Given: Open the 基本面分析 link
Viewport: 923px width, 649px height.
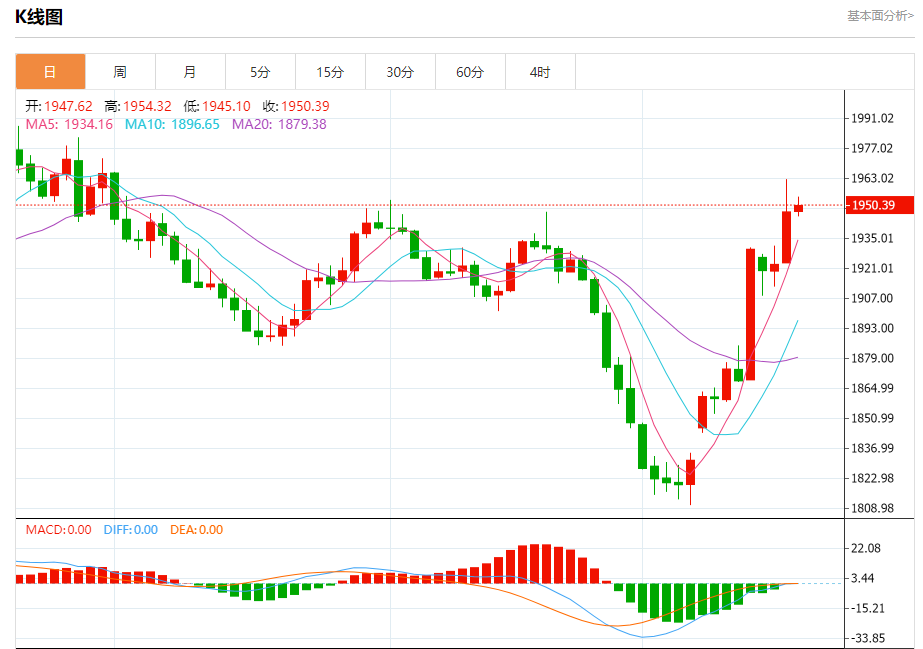Looking at the screenshot, I should [880, 16].
